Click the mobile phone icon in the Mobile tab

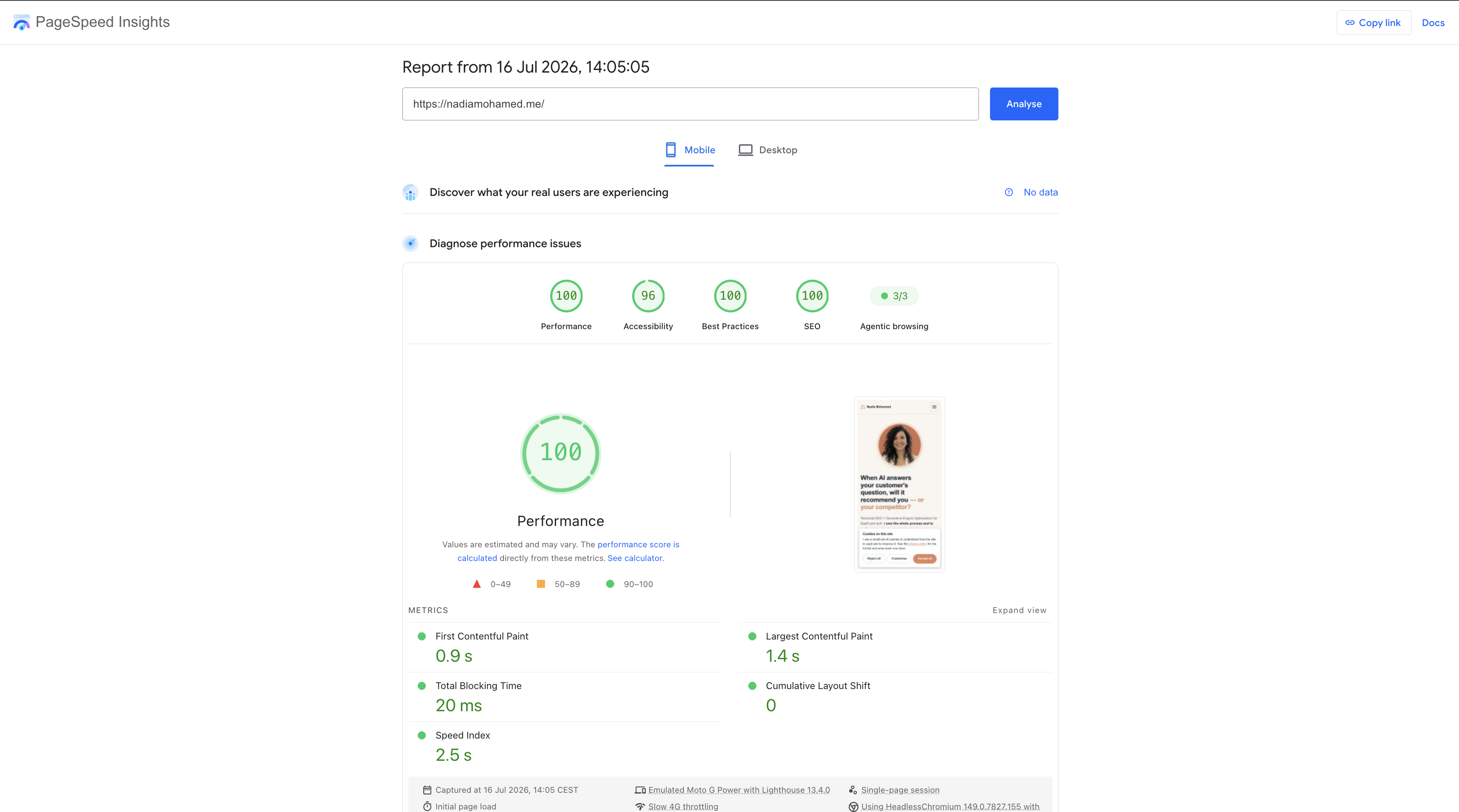click(x=671, y=150)
